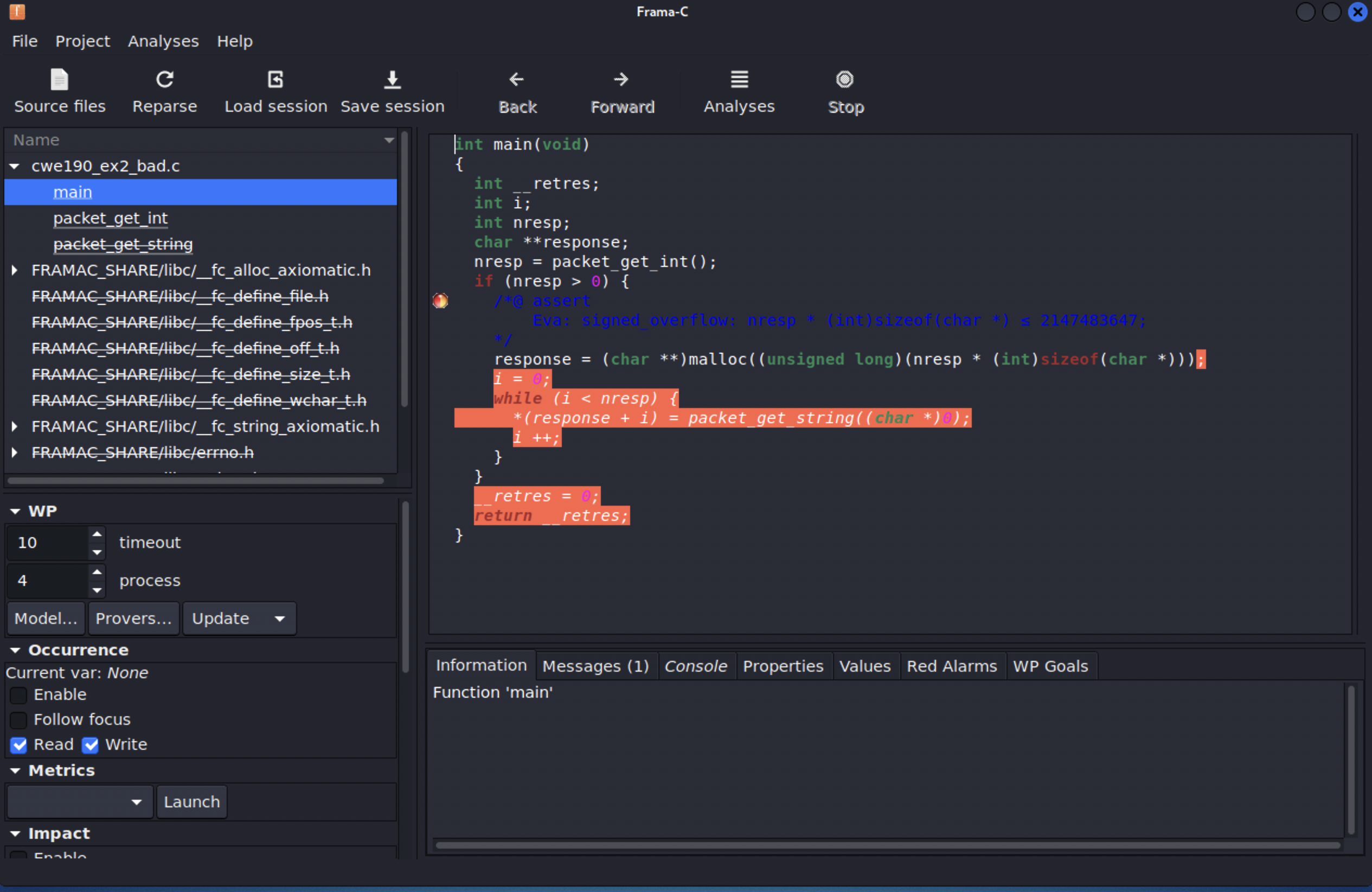This screenshot has width=1372, height=892.
Task: Click the file tree horizontal scrollbar
Action: (196, 480)
